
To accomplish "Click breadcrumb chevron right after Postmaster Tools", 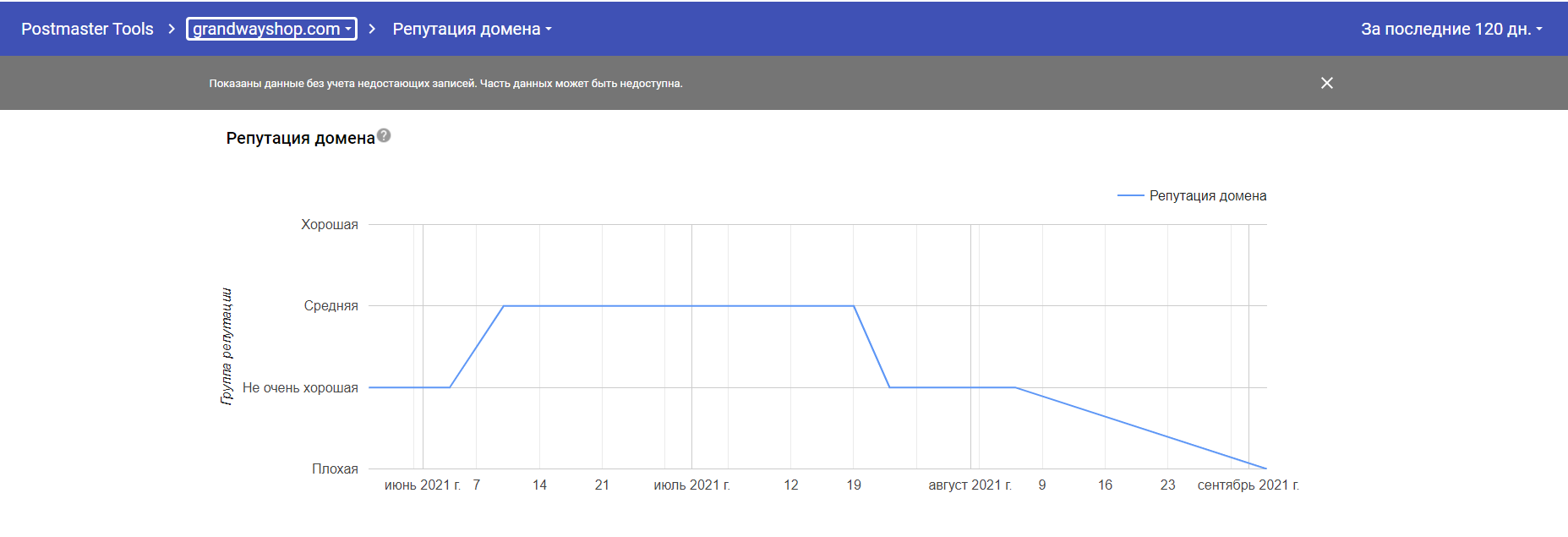I will [172, 29].
